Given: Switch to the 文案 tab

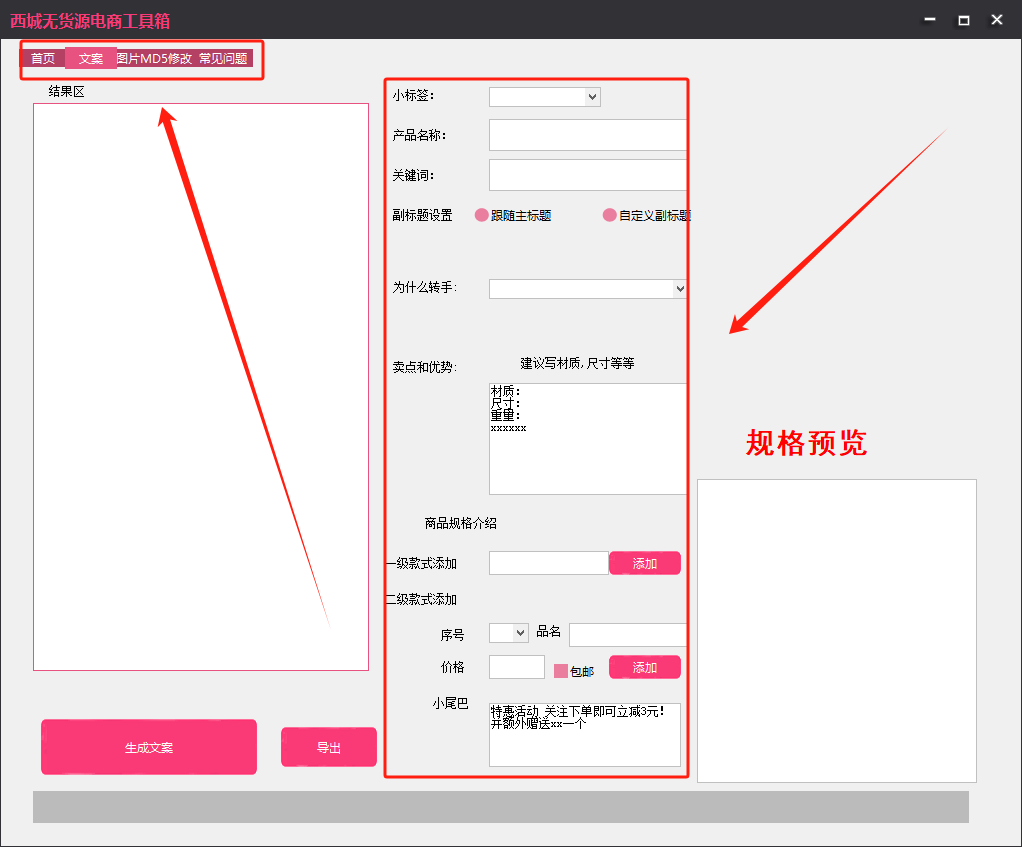Looking at the screenshot, I should 91,59.
